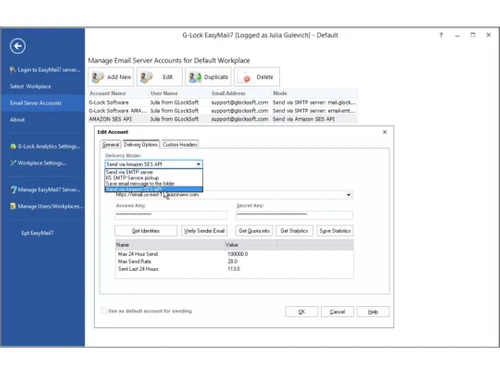Open Select Workplace in sidebar
Screen dimensions: 500x375
coord(30,86)
